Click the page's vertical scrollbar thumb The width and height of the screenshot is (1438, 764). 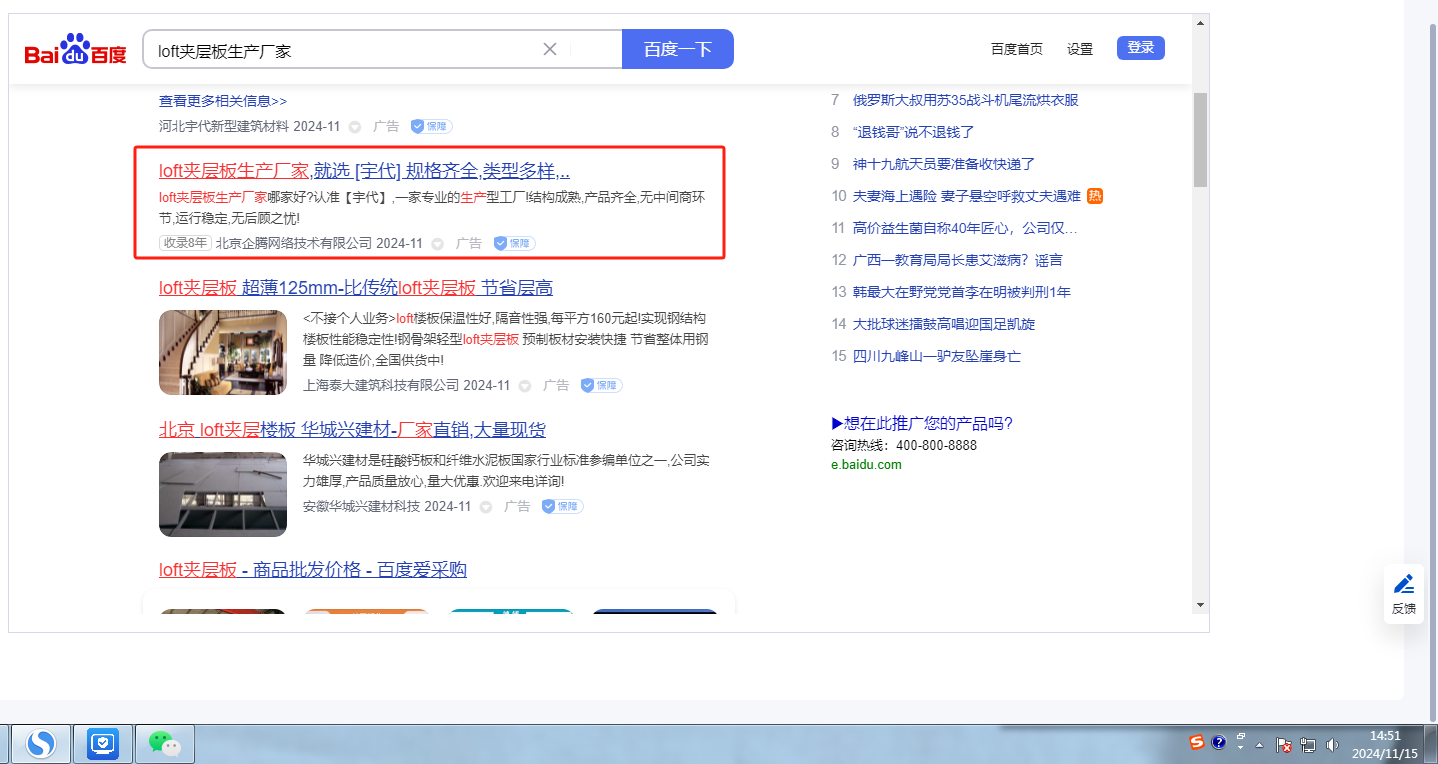pyautogui.click(x=1200, y=140)
